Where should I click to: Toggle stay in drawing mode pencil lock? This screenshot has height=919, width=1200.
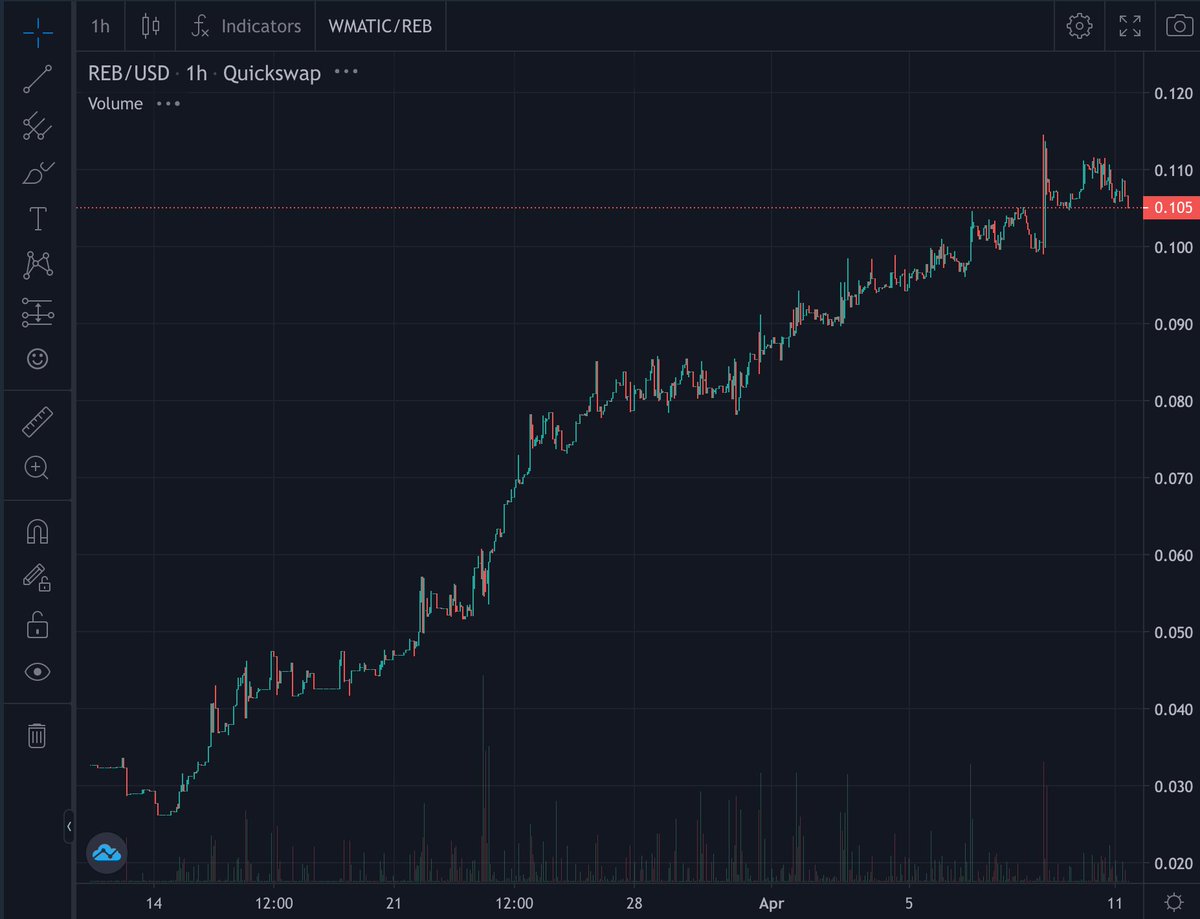click(x=37, y=578)
